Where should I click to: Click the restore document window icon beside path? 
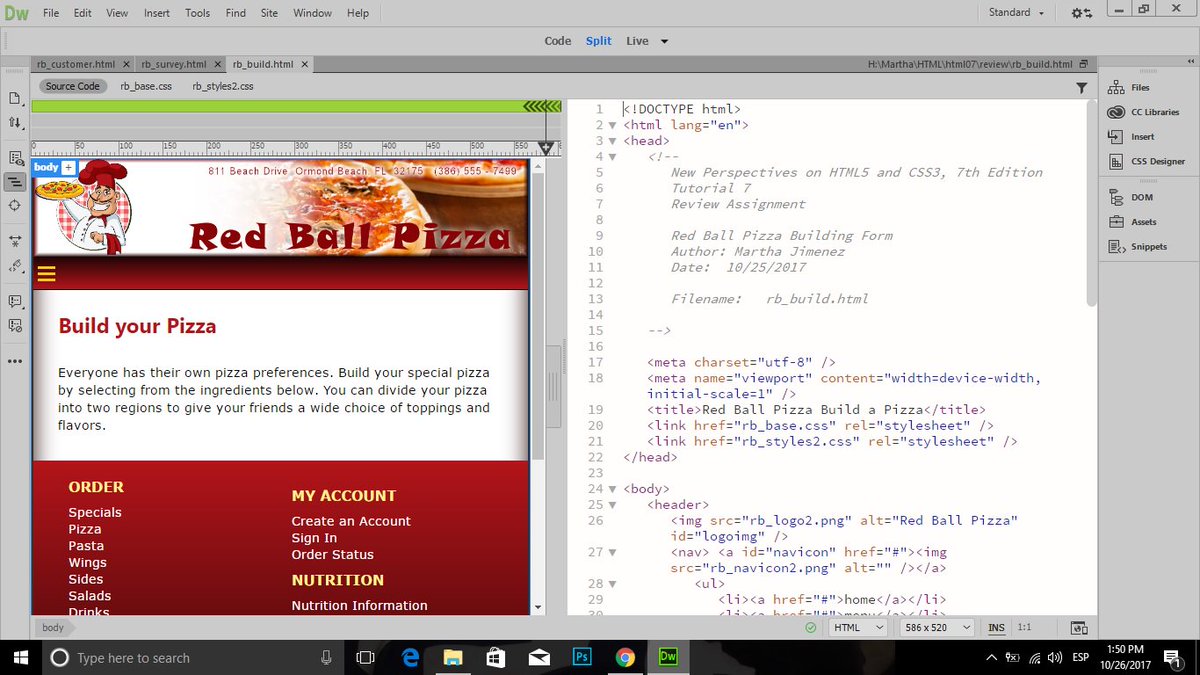click(x=1083, y=64)
